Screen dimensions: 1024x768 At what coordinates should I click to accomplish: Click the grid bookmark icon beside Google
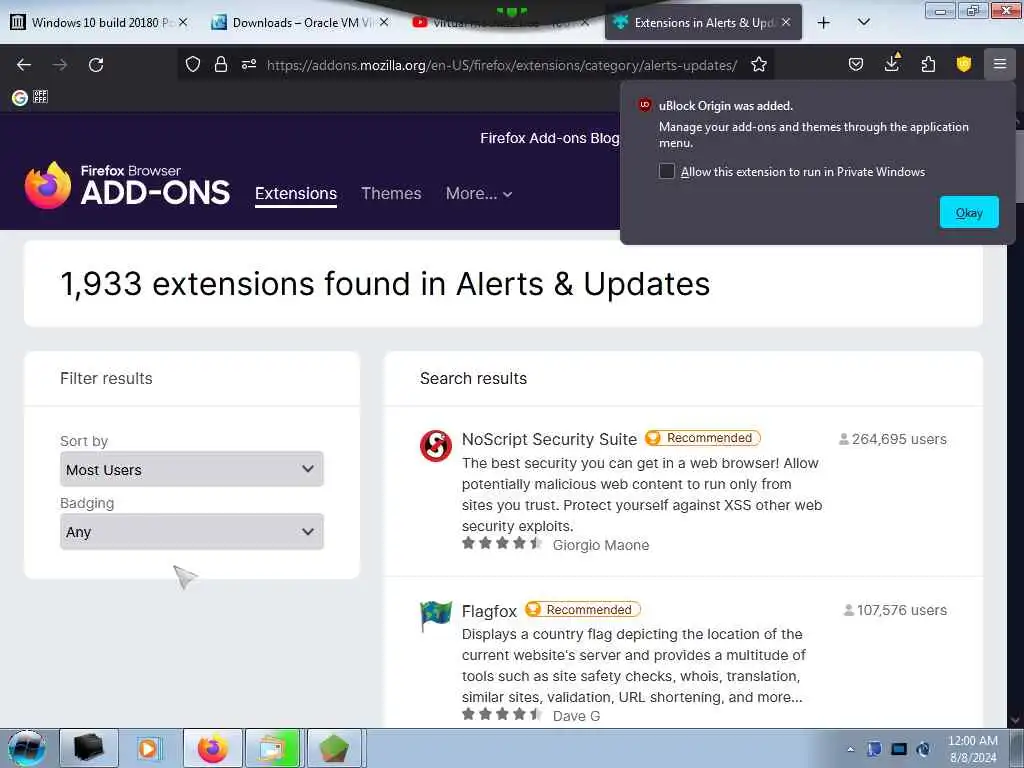[40, 97]
